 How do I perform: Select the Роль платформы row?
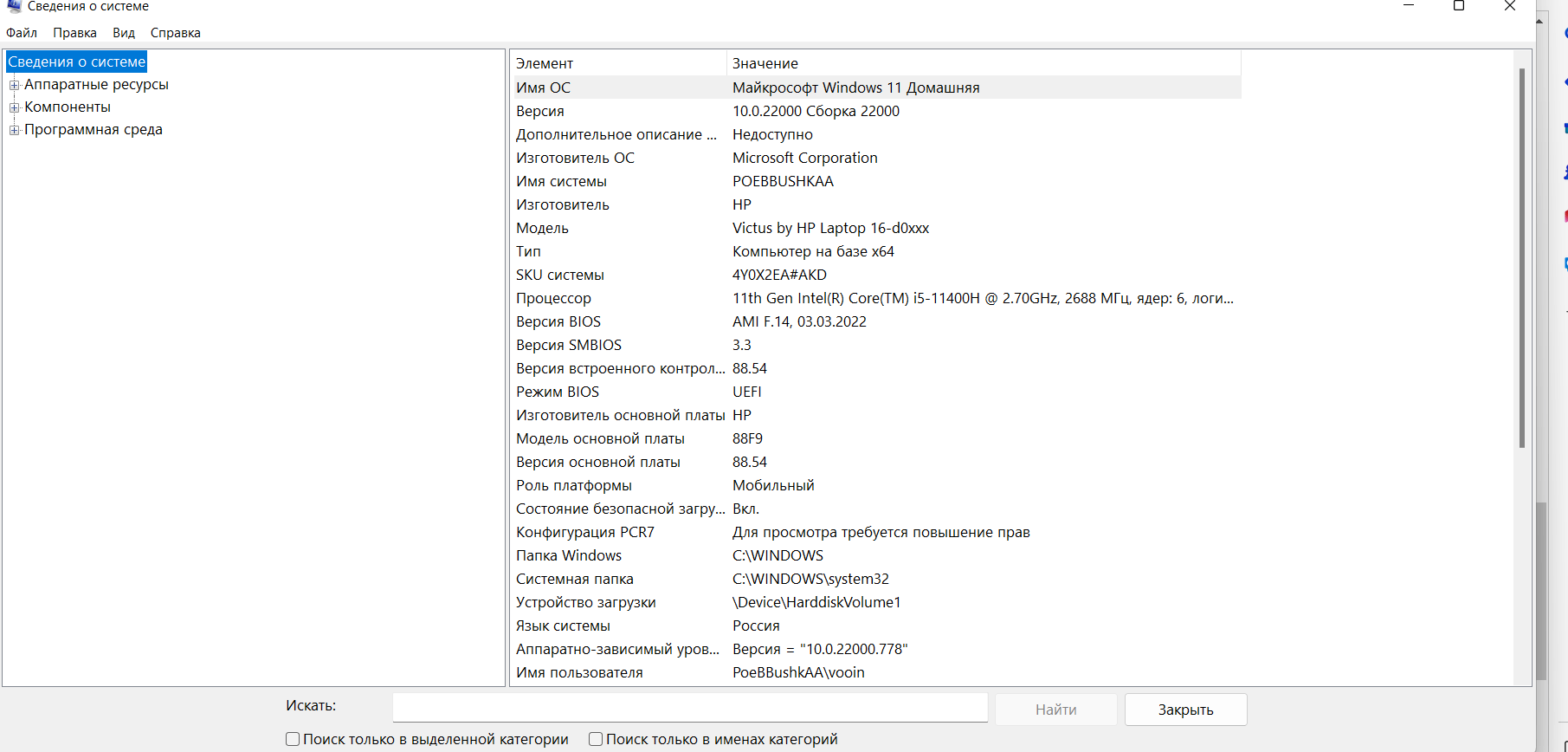pos(877,485)
